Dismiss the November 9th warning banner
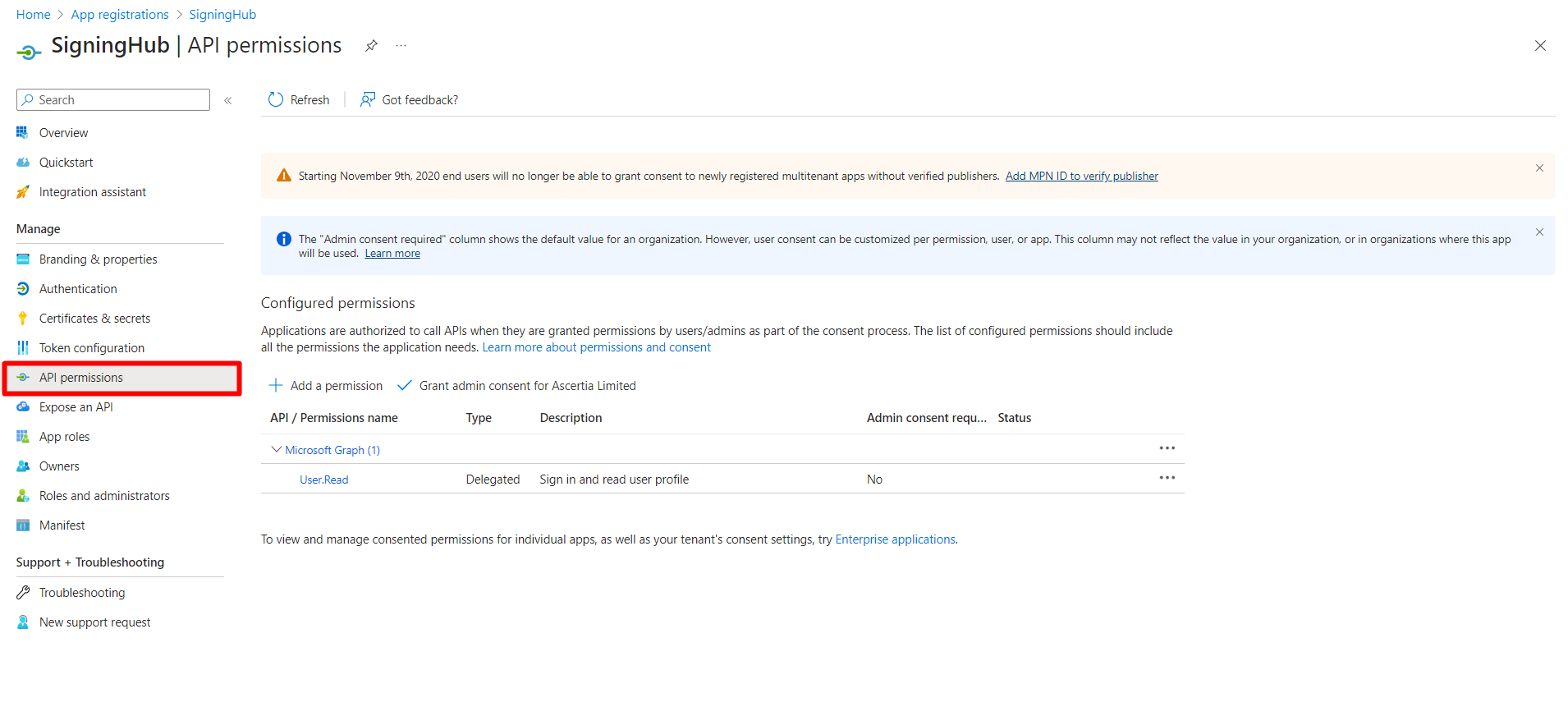 1539,168
